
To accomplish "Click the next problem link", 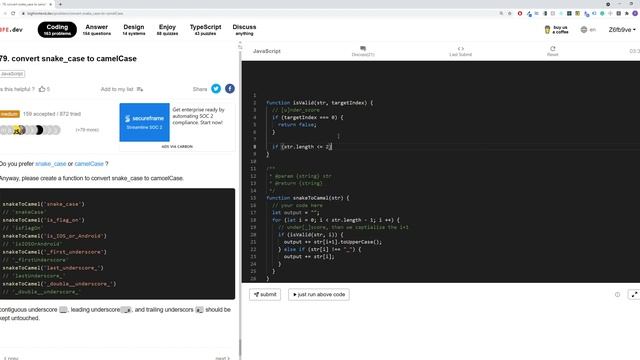I will click(222, 358).
